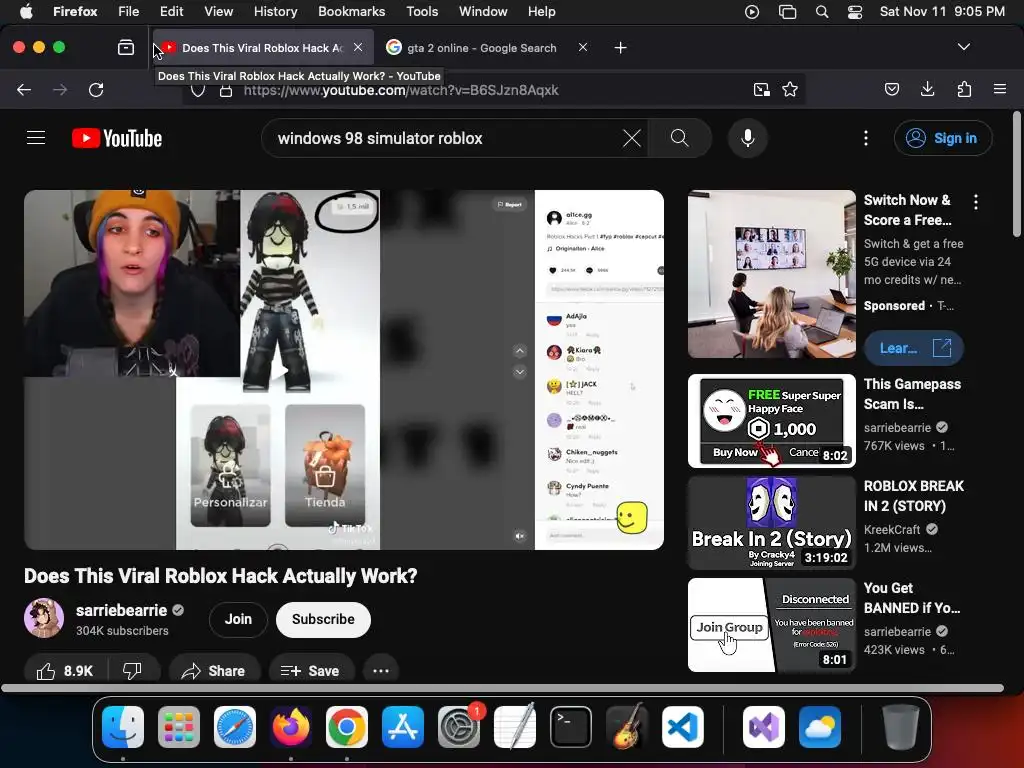Image resolution: width=1024 pixels, height=768 pixels.
Task: Open Break In 2 Story video thumbnail
Action: point(771,522)
